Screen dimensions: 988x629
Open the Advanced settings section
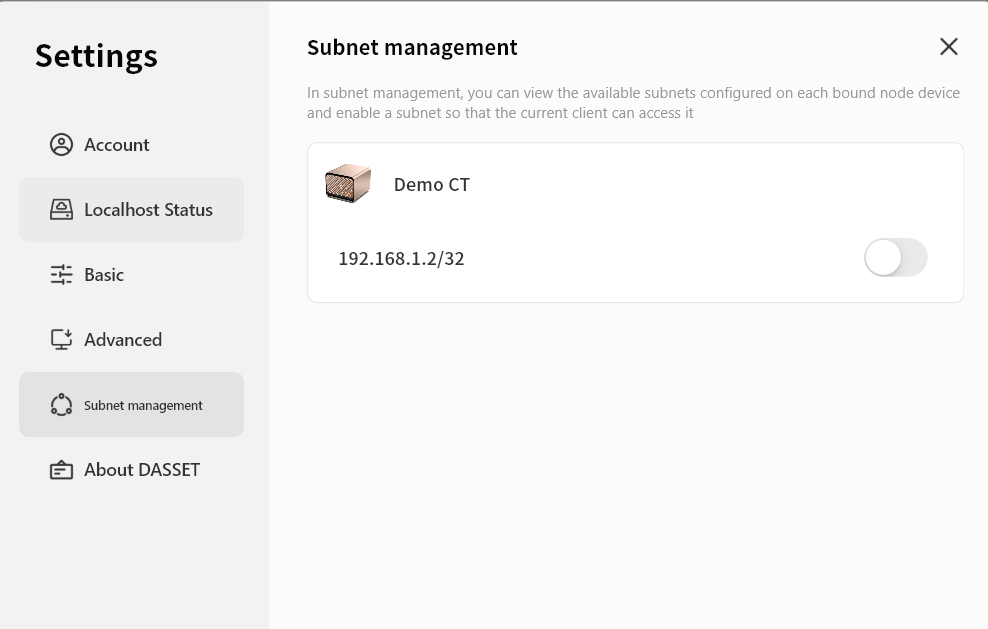click(123, 340)
